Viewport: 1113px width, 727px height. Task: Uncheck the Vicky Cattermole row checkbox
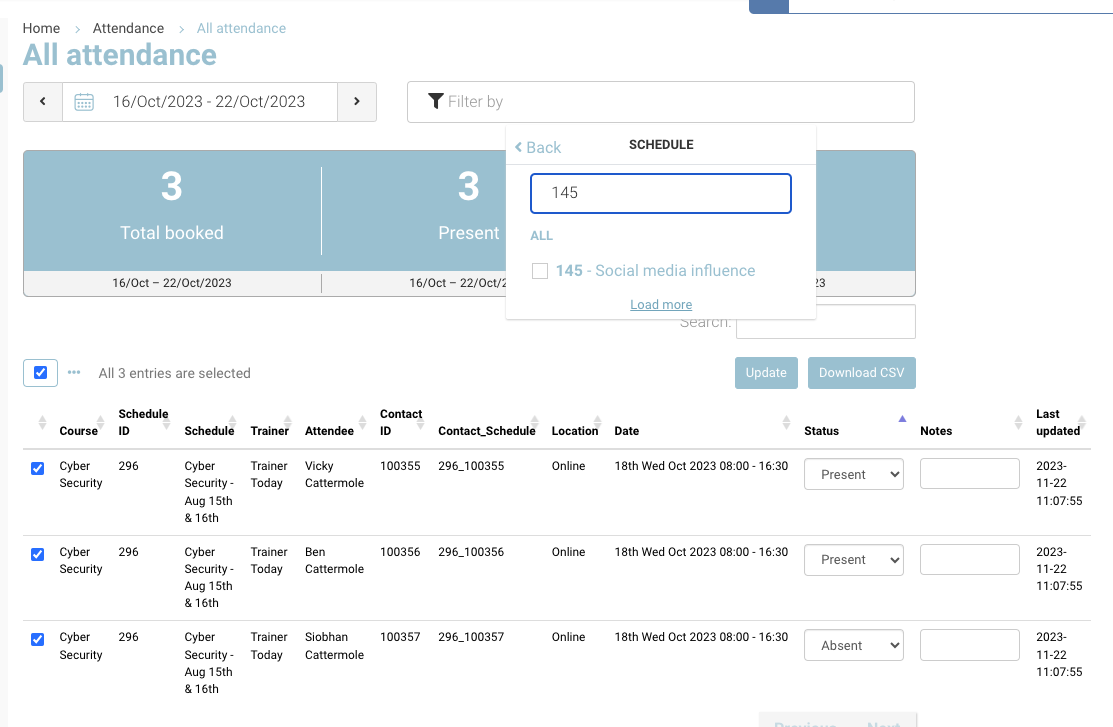coord(38,468)
